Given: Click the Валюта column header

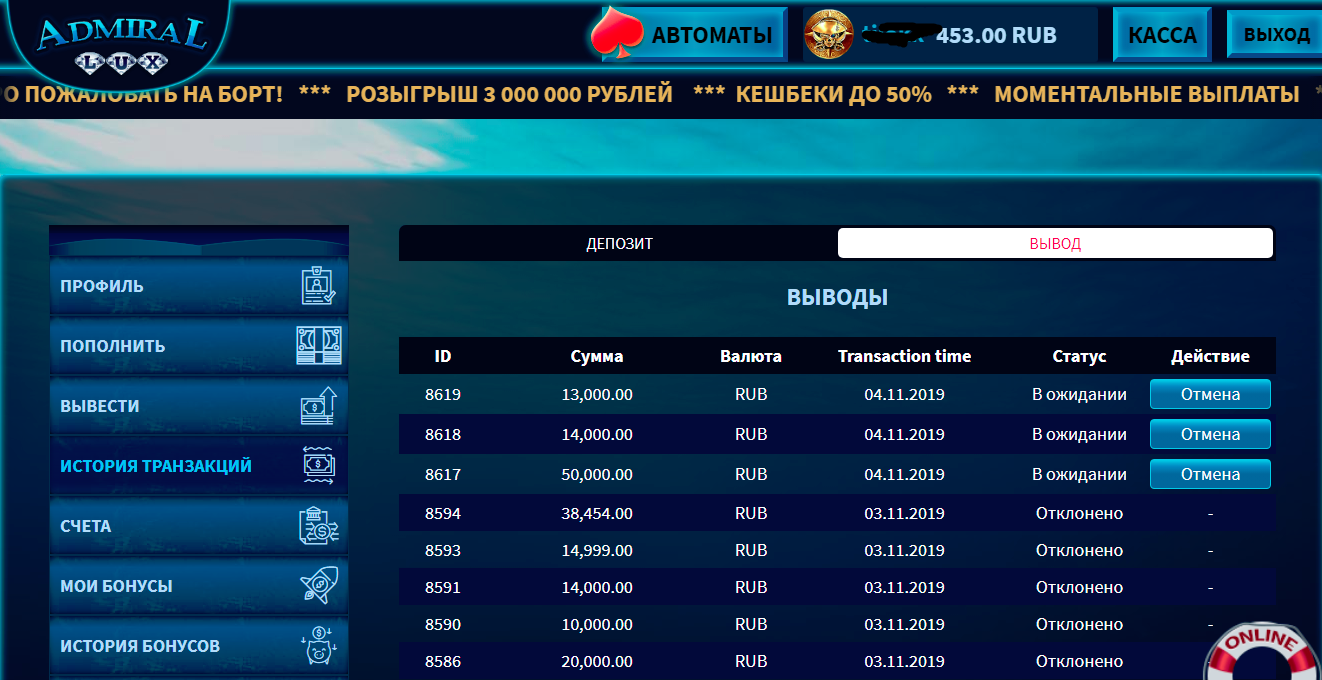Looking at the screenshot, I should [x=751, y=356].
